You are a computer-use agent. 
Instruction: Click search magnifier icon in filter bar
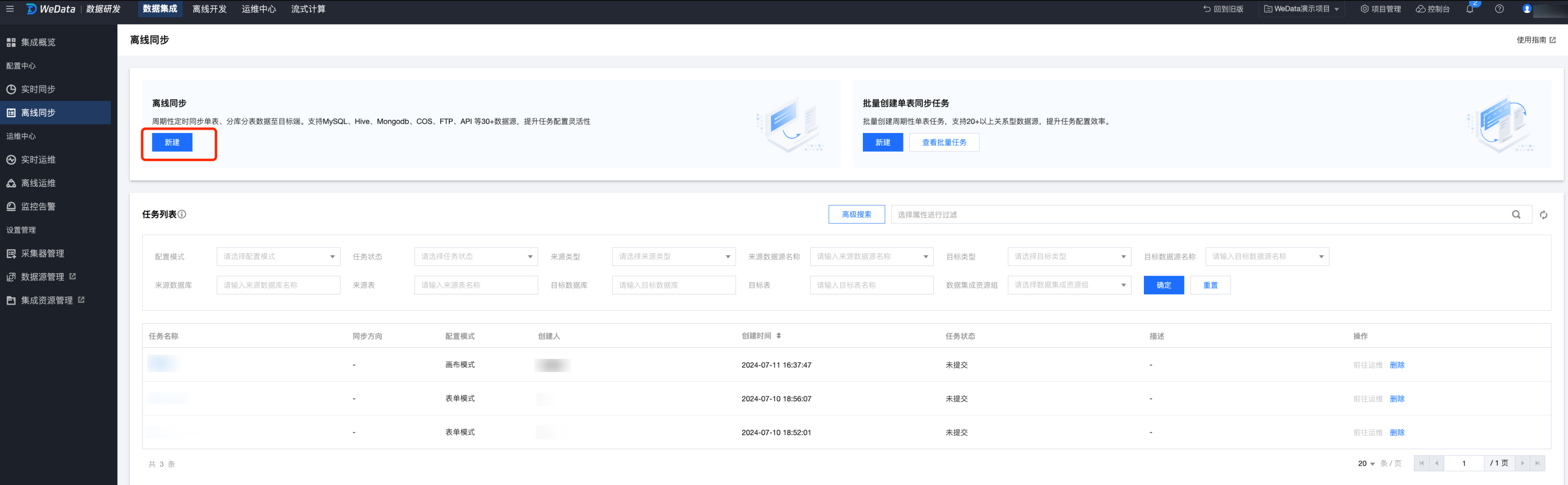pyautogui.click(x=1516, y=214)
